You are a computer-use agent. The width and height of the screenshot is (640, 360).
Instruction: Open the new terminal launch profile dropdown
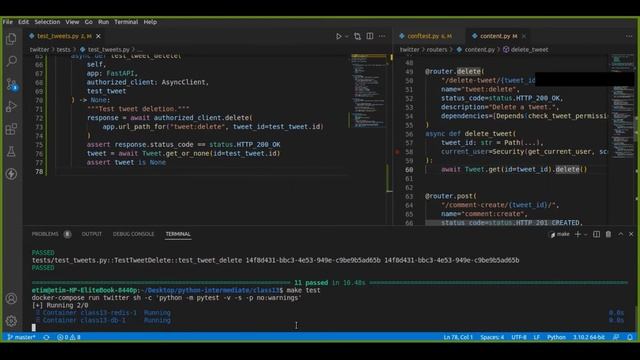(585, 234)
